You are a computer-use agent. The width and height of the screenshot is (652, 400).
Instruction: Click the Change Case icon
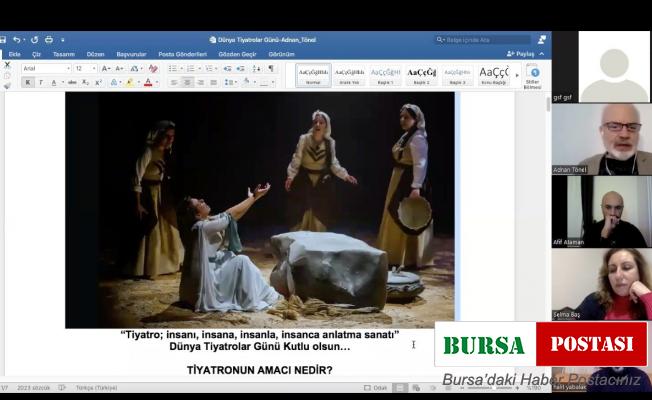click(136, 68)
